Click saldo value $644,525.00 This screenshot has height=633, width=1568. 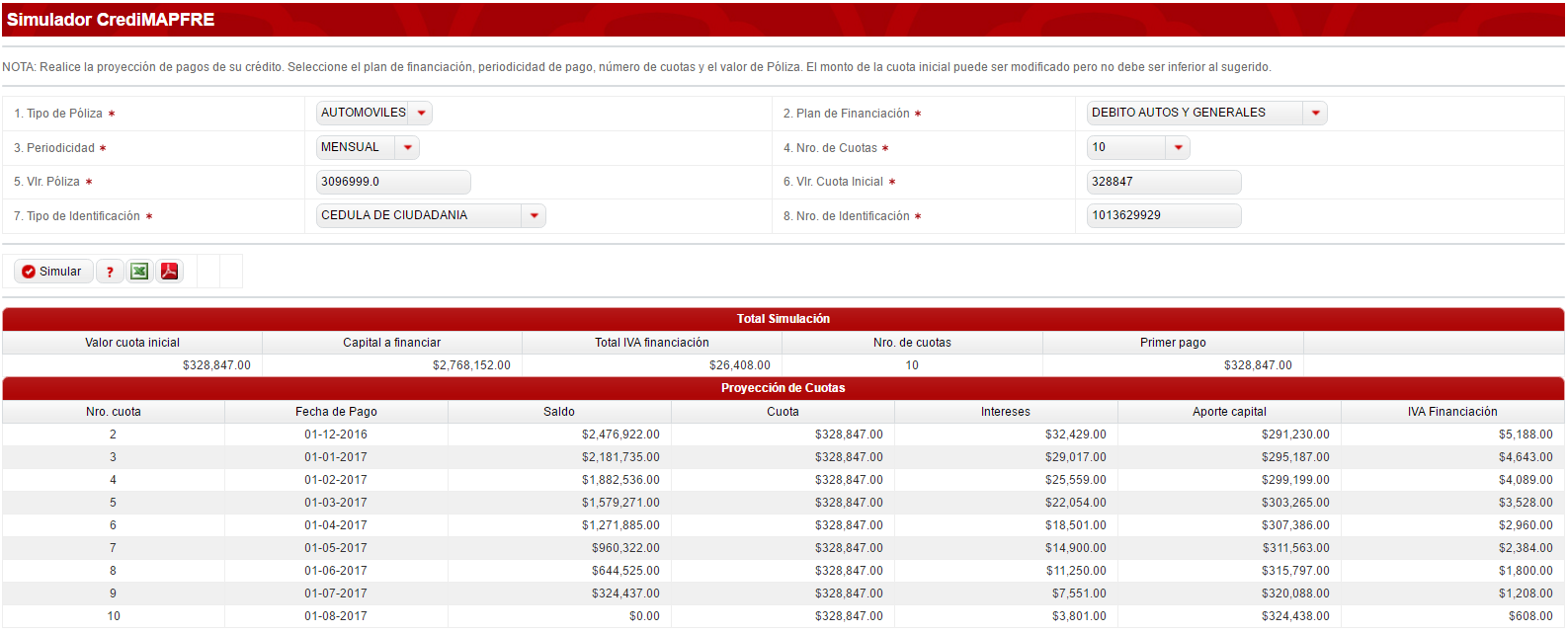[x=625, y=571]
